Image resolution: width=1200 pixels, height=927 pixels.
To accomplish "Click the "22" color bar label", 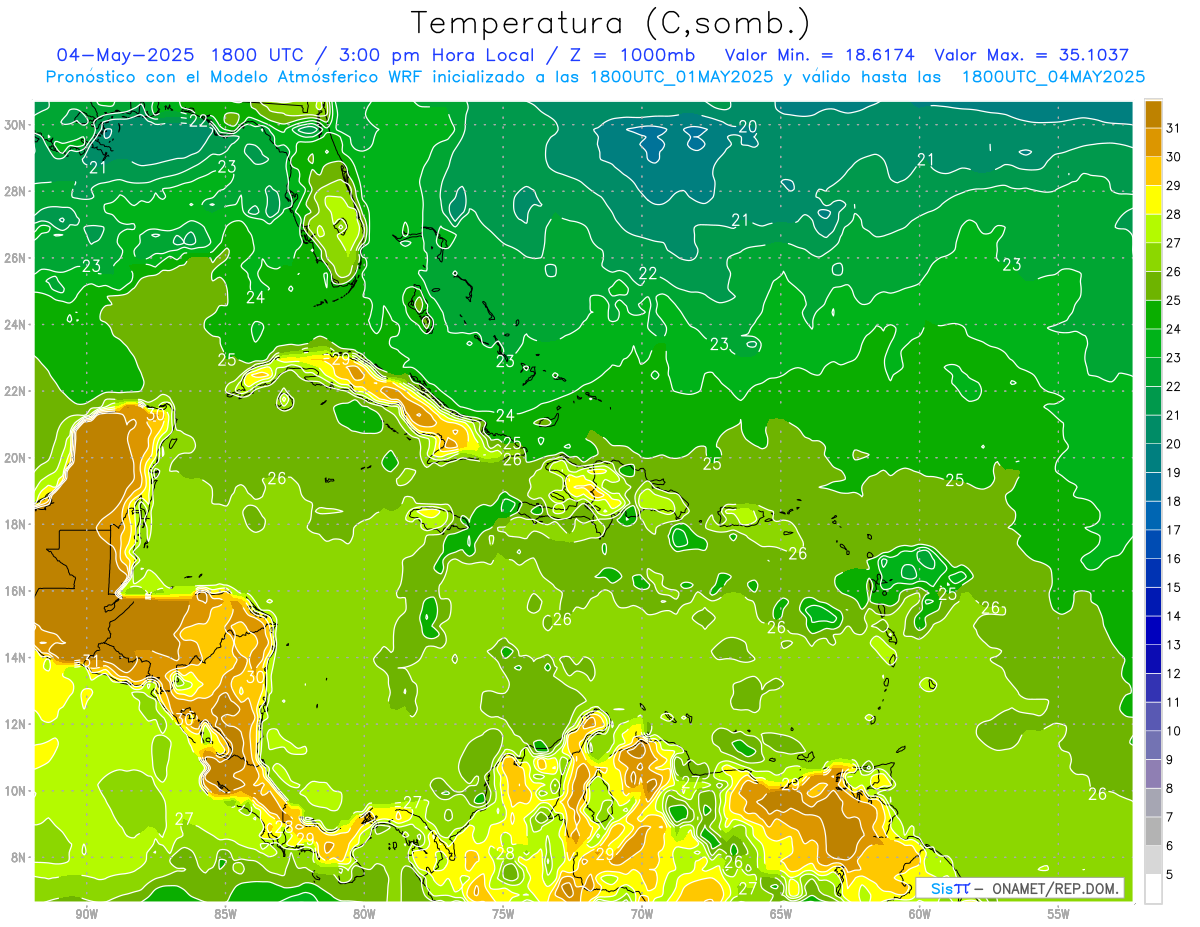I will (x=1174, y=387).
